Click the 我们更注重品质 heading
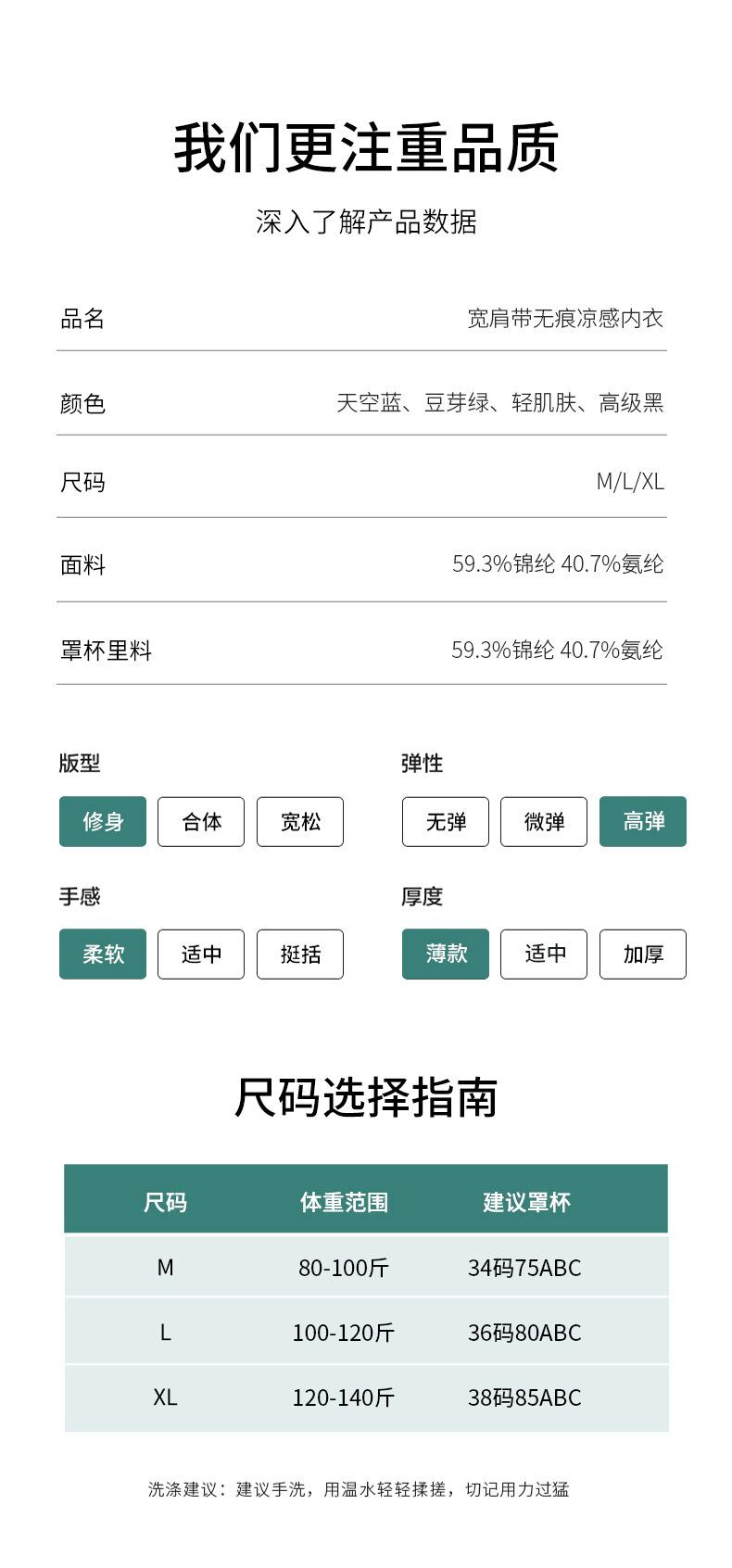 [366, 147]
